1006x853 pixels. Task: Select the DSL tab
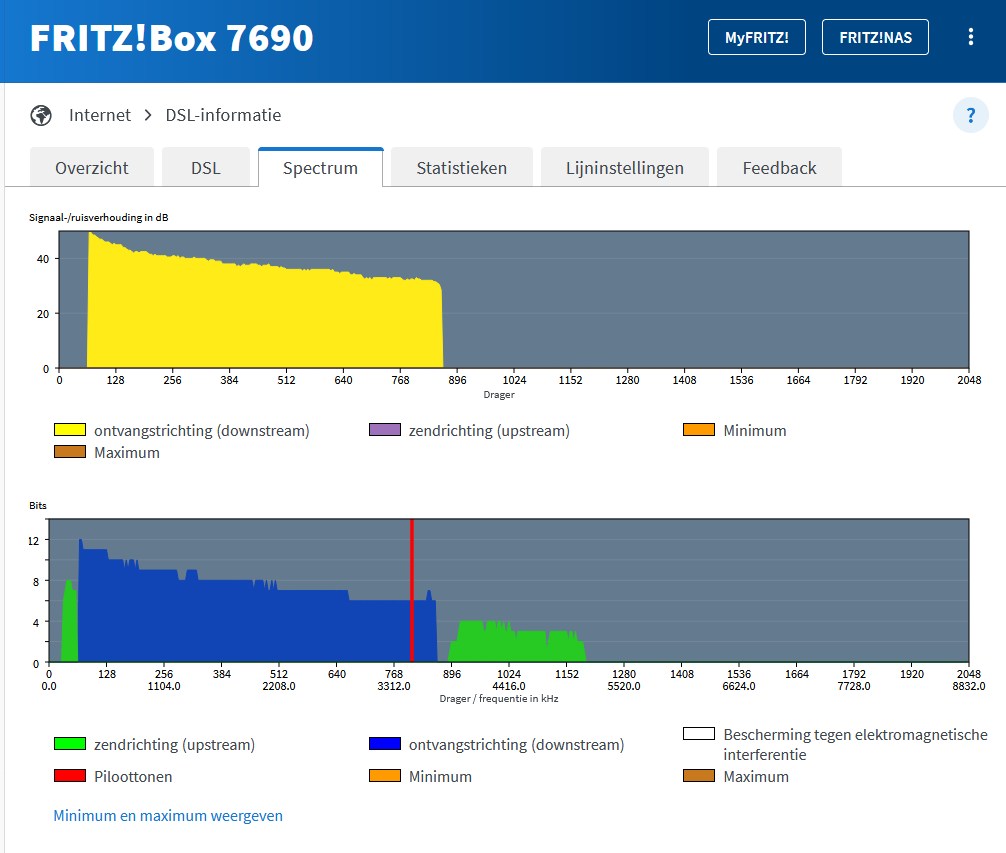pyautogui.click(x=206, y=168)
